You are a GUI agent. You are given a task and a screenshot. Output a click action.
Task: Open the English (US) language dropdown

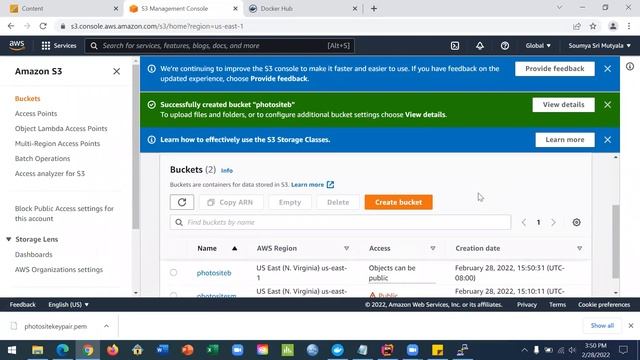pyautogui.click(x=68, y=304)
